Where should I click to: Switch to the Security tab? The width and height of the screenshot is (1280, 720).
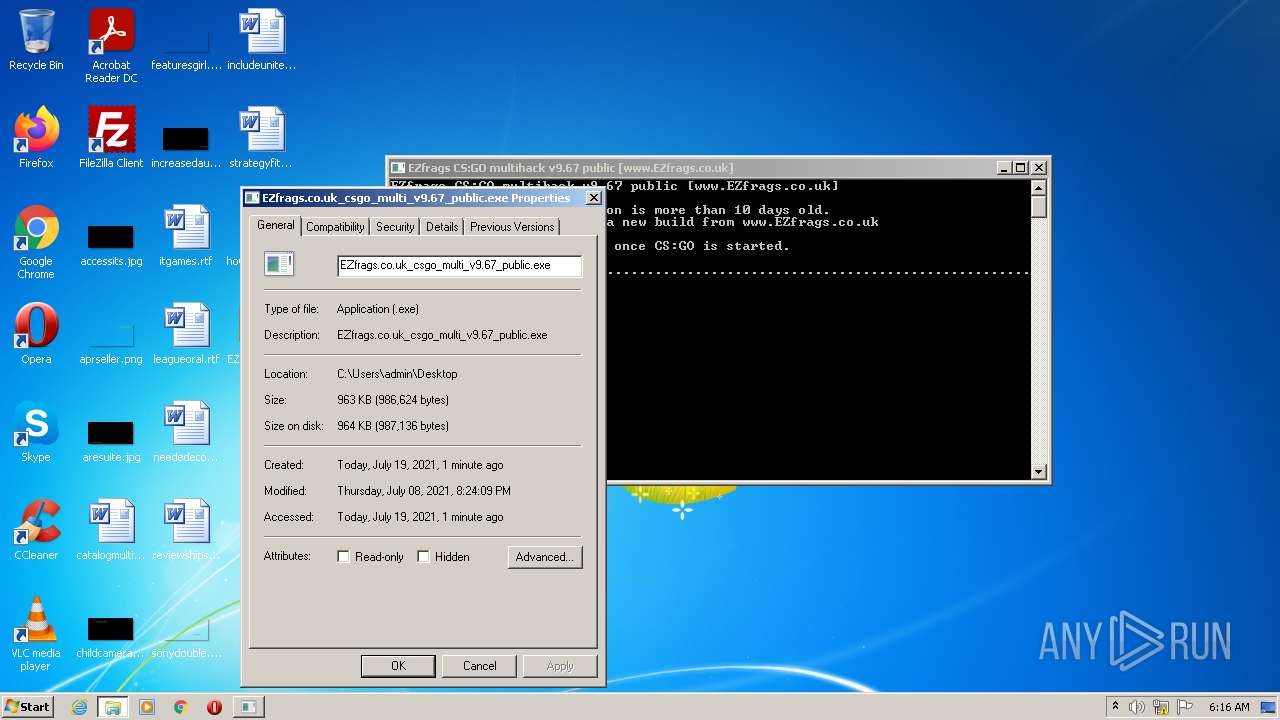pos(395,227)
